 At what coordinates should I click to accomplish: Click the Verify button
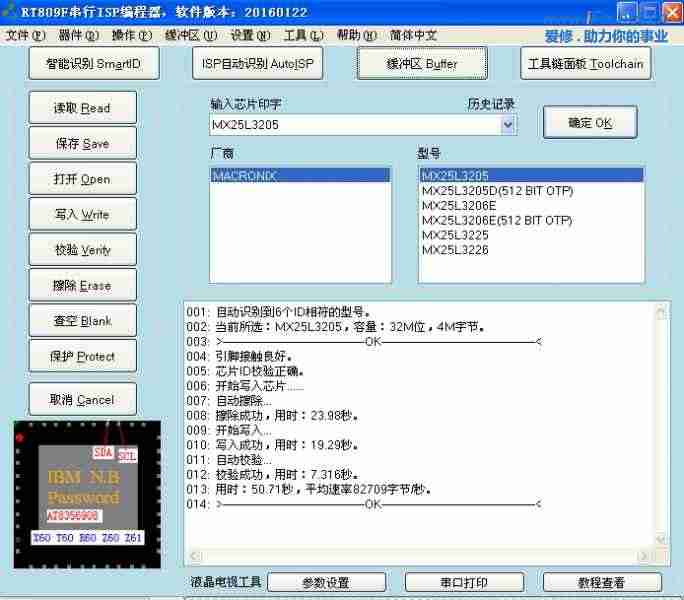click(x=82, y=250)
